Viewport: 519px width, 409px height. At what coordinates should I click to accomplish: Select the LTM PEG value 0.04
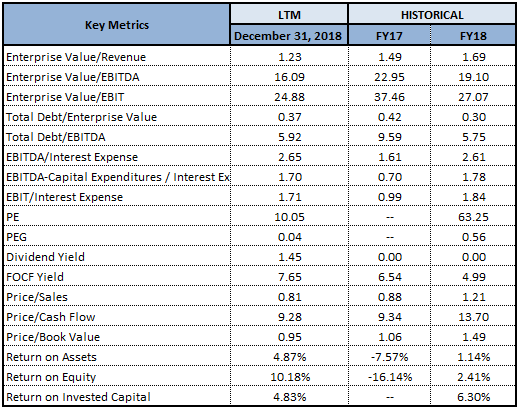click(289, 237)
